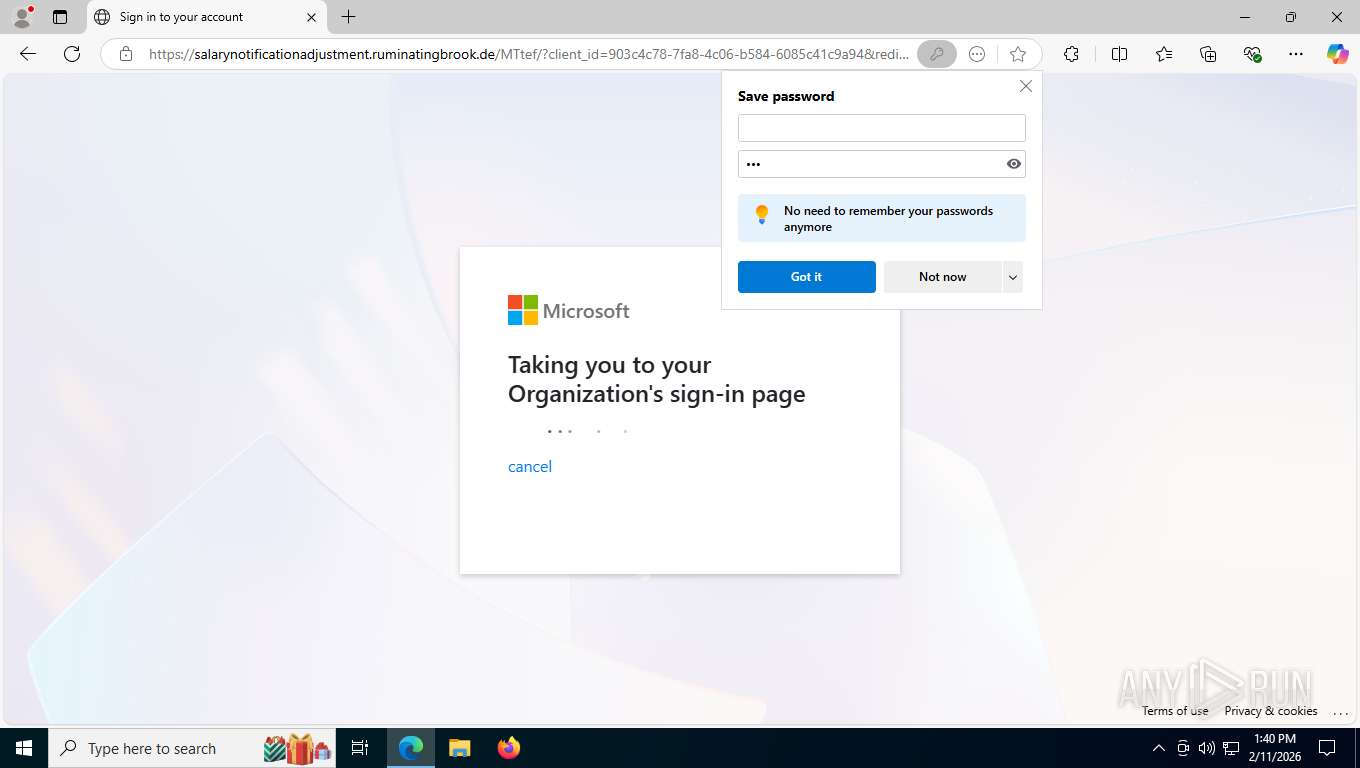Click the Not now button
Screen dimensions: 1360x768
point(942,277)
